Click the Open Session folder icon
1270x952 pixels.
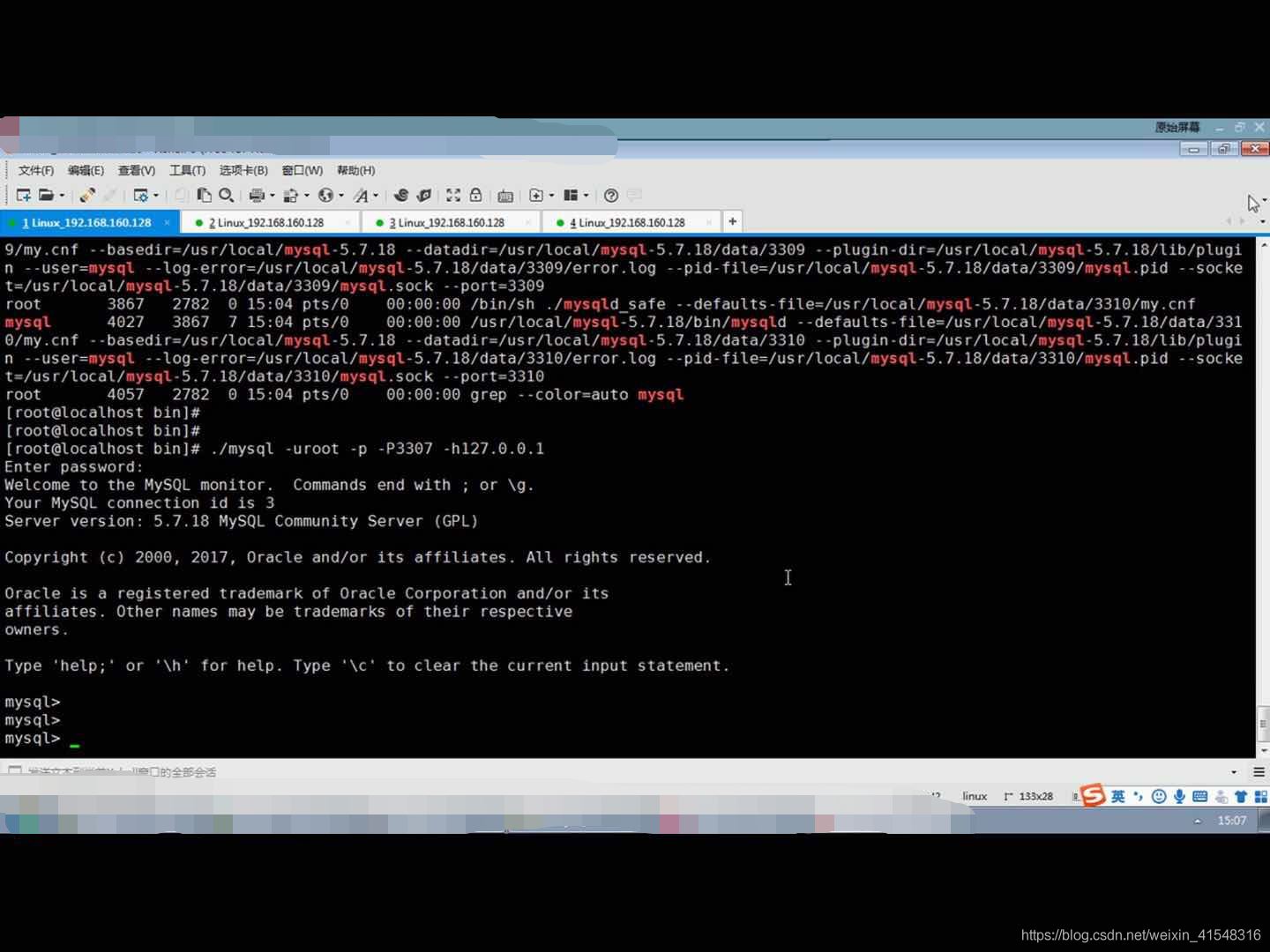pos(47,195)
